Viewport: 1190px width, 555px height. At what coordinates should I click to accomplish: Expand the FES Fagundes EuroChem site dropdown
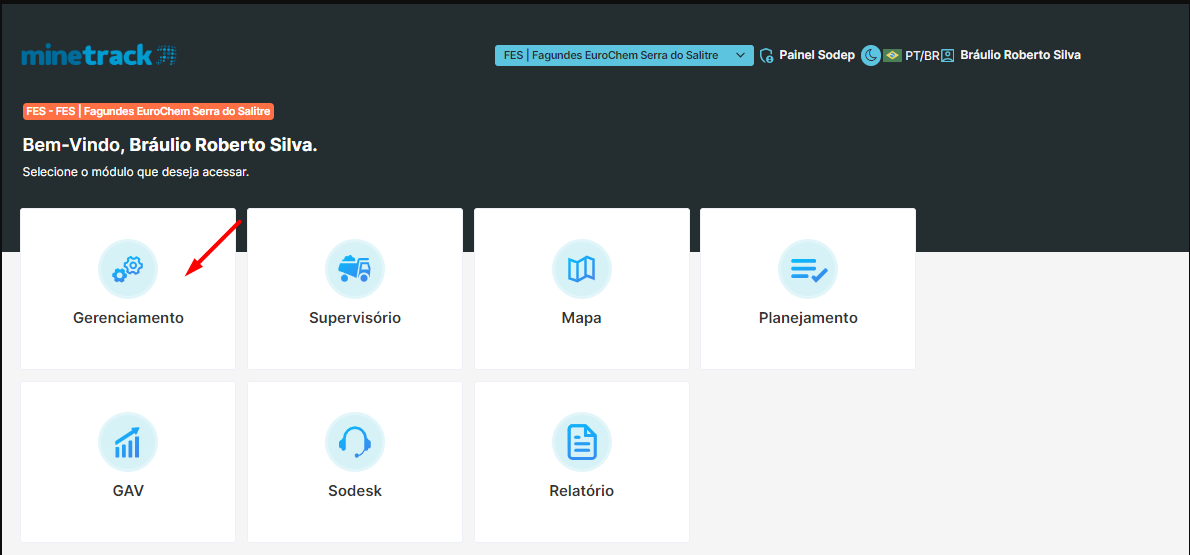(x=624, y=55)
